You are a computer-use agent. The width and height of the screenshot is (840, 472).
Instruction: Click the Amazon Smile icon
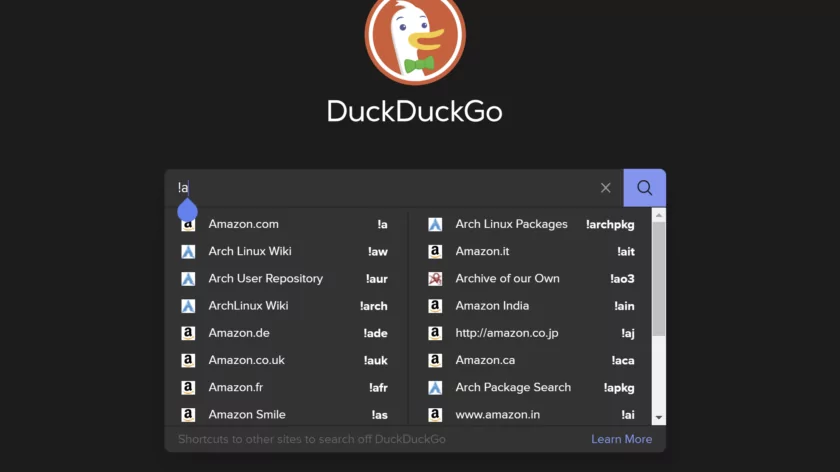click(188, 415)
